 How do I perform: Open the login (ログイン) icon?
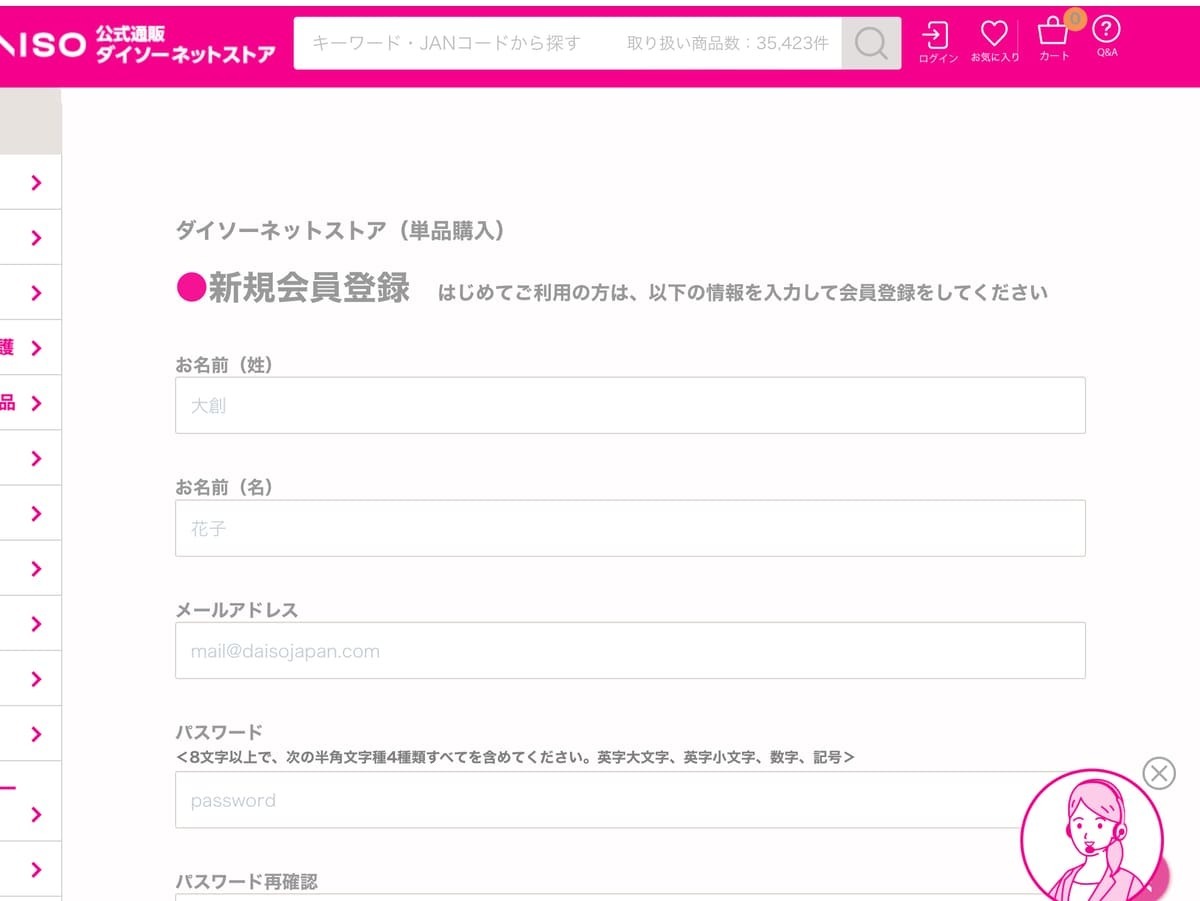[937, 43]
